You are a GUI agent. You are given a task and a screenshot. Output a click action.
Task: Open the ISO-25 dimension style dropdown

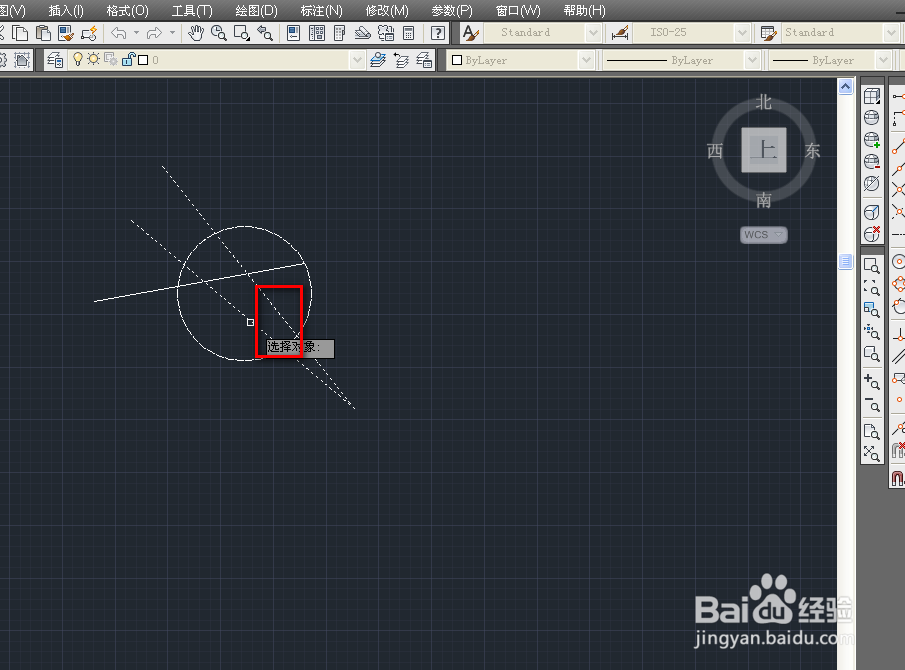(x=743, y=33)
